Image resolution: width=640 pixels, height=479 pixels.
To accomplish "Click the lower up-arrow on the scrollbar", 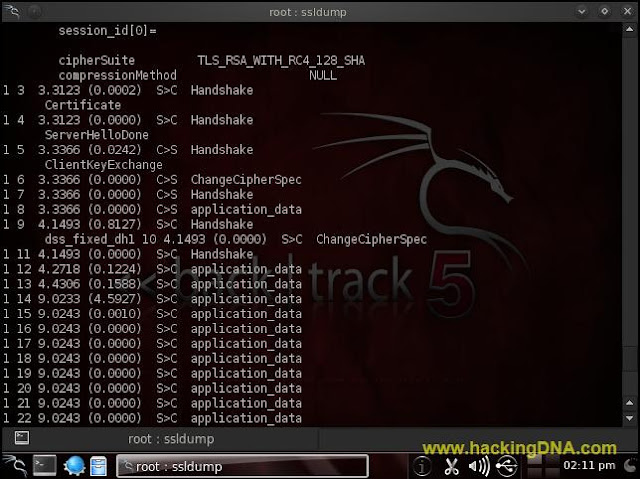I will pos(629,403).
